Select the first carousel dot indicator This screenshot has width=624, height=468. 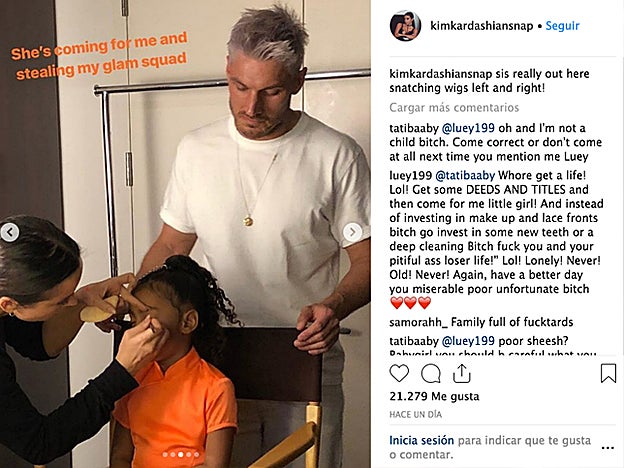(x=165, y=454)
